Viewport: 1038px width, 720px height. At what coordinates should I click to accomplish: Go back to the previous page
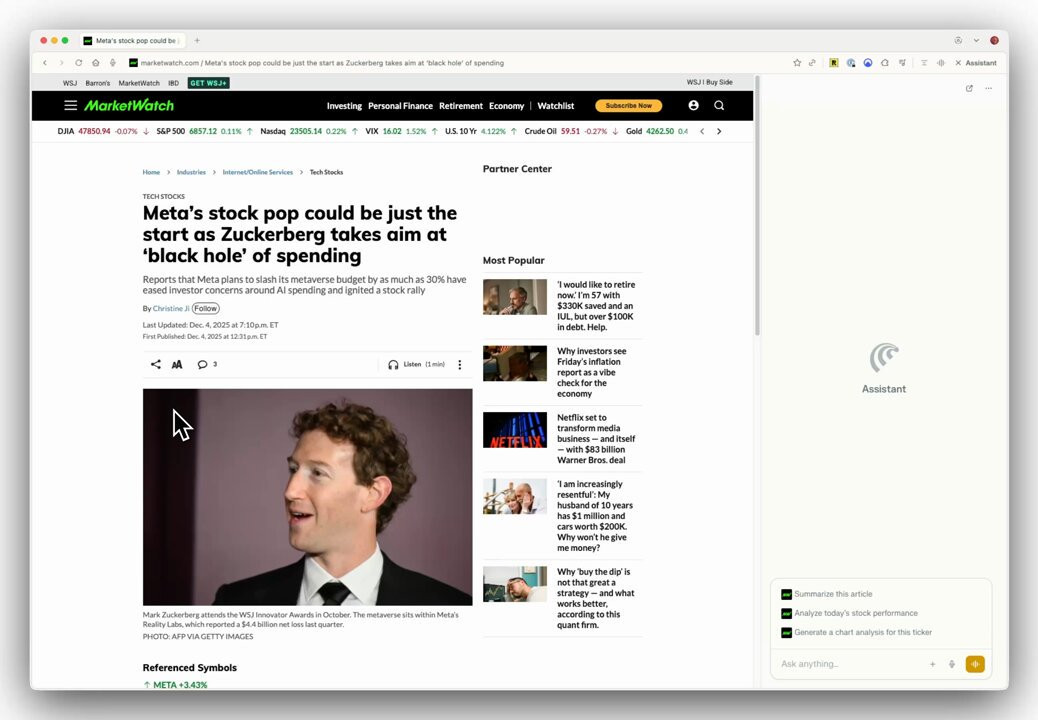(45, 63)
